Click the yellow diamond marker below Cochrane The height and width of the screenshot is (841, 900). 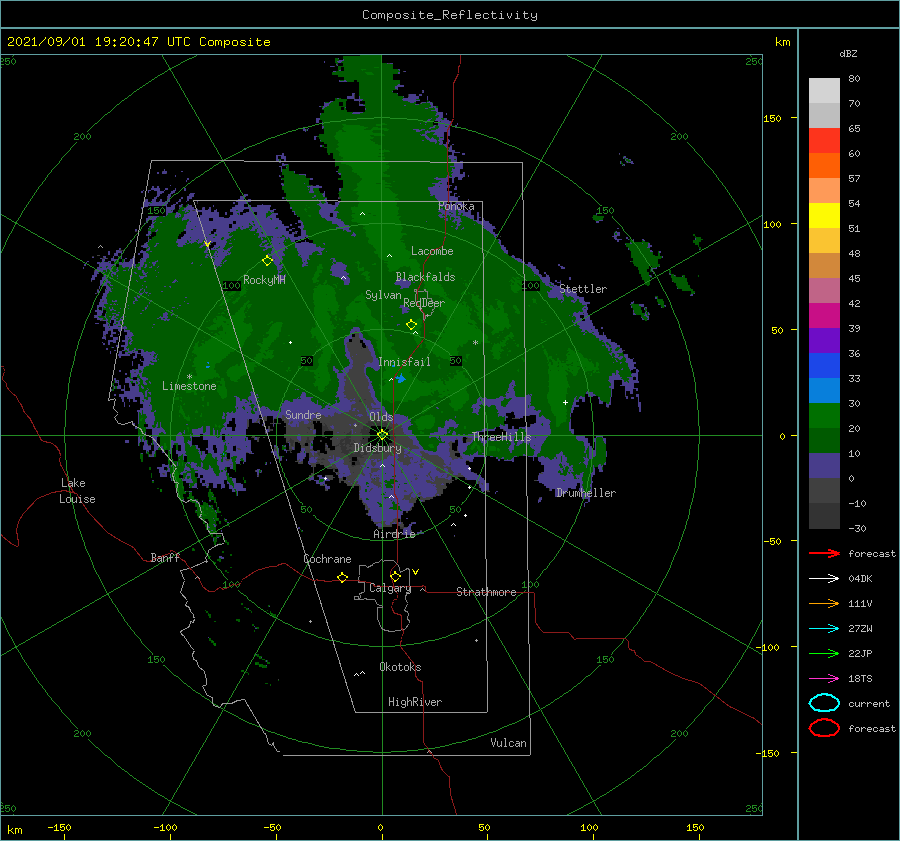(x=342, y=577)
